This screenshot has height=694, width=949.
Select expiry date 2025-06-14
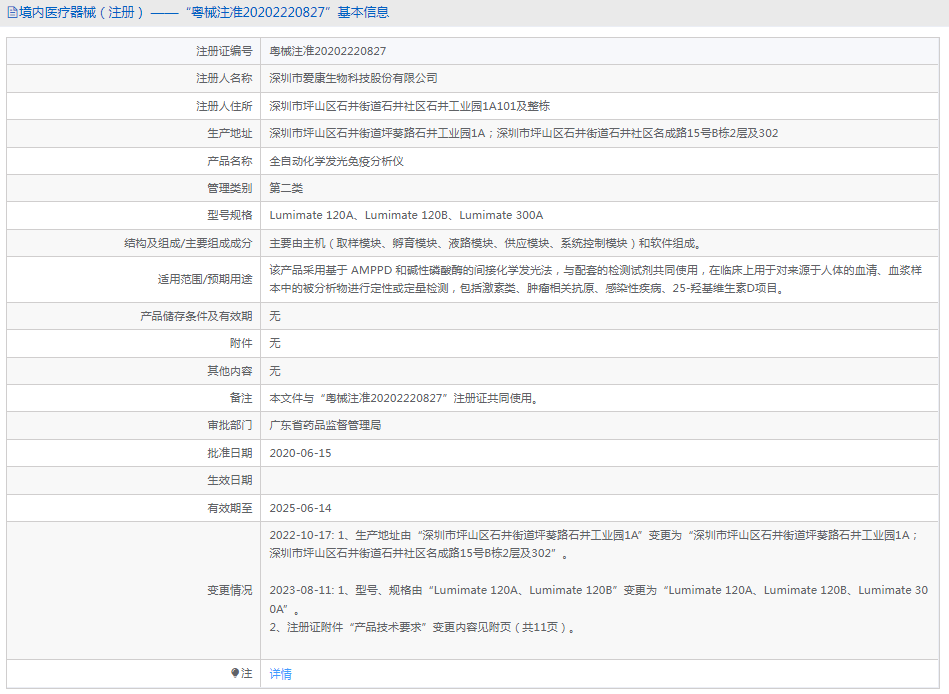pos(300,508)
